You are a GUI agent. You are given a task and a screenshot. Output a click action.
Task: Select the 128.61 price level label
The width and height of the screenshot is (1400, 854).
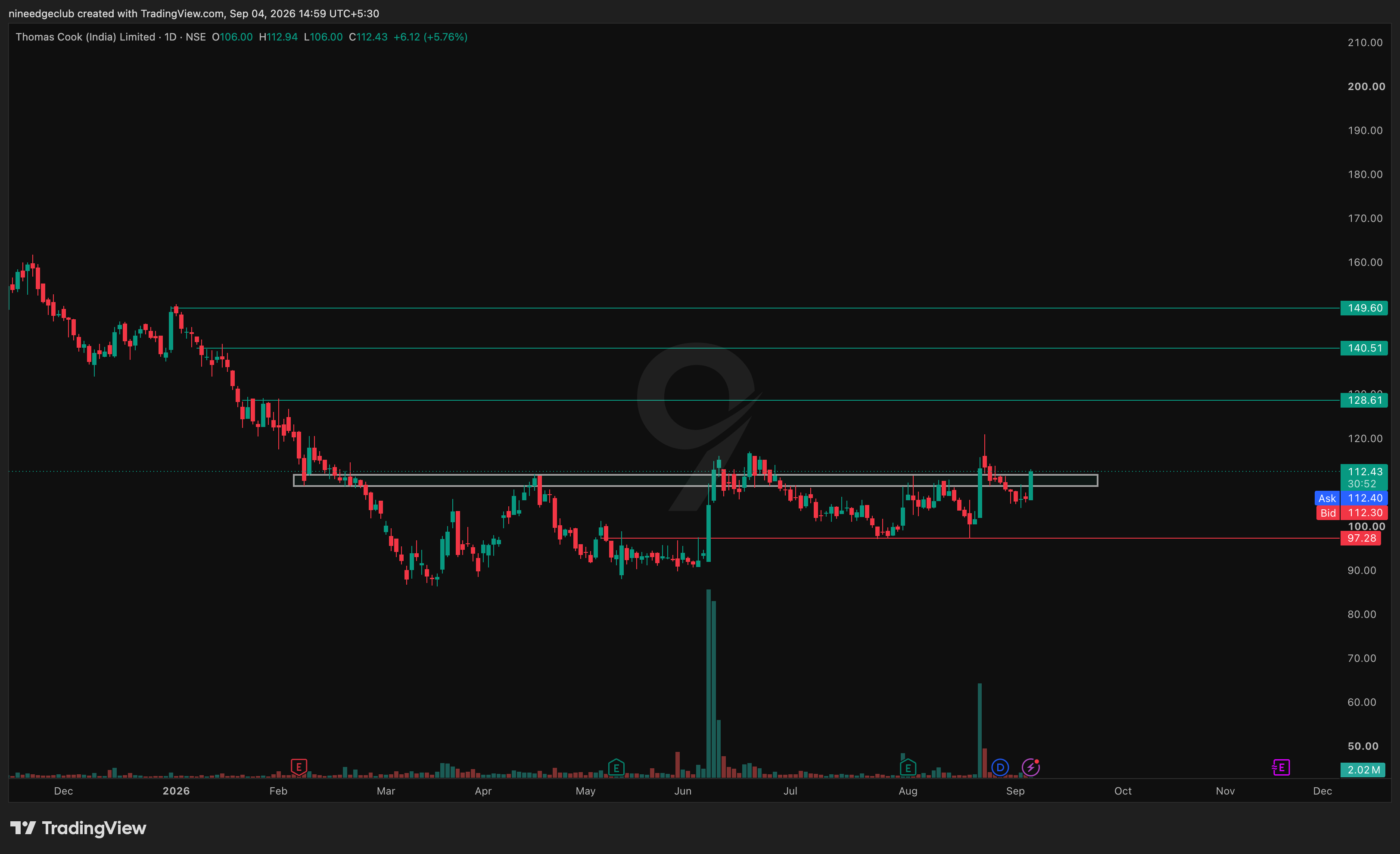[x=1364, y=400]
